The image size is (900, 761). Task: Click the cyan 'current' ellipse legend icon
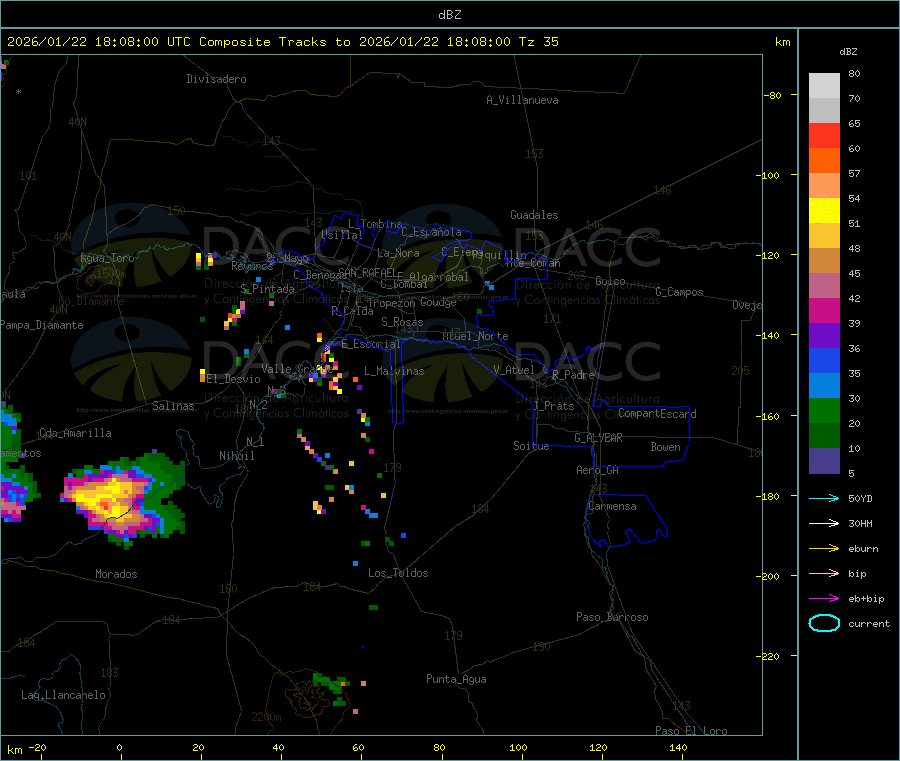pyautogui.click(x=824, y=623)
